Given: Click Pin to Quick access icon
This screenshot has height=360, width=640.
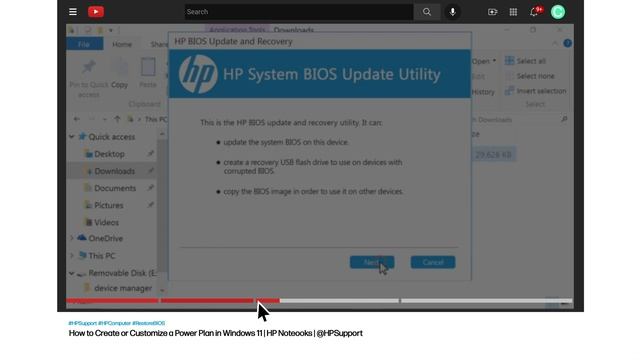Looking at the screenshot, I should coord(89,67).
